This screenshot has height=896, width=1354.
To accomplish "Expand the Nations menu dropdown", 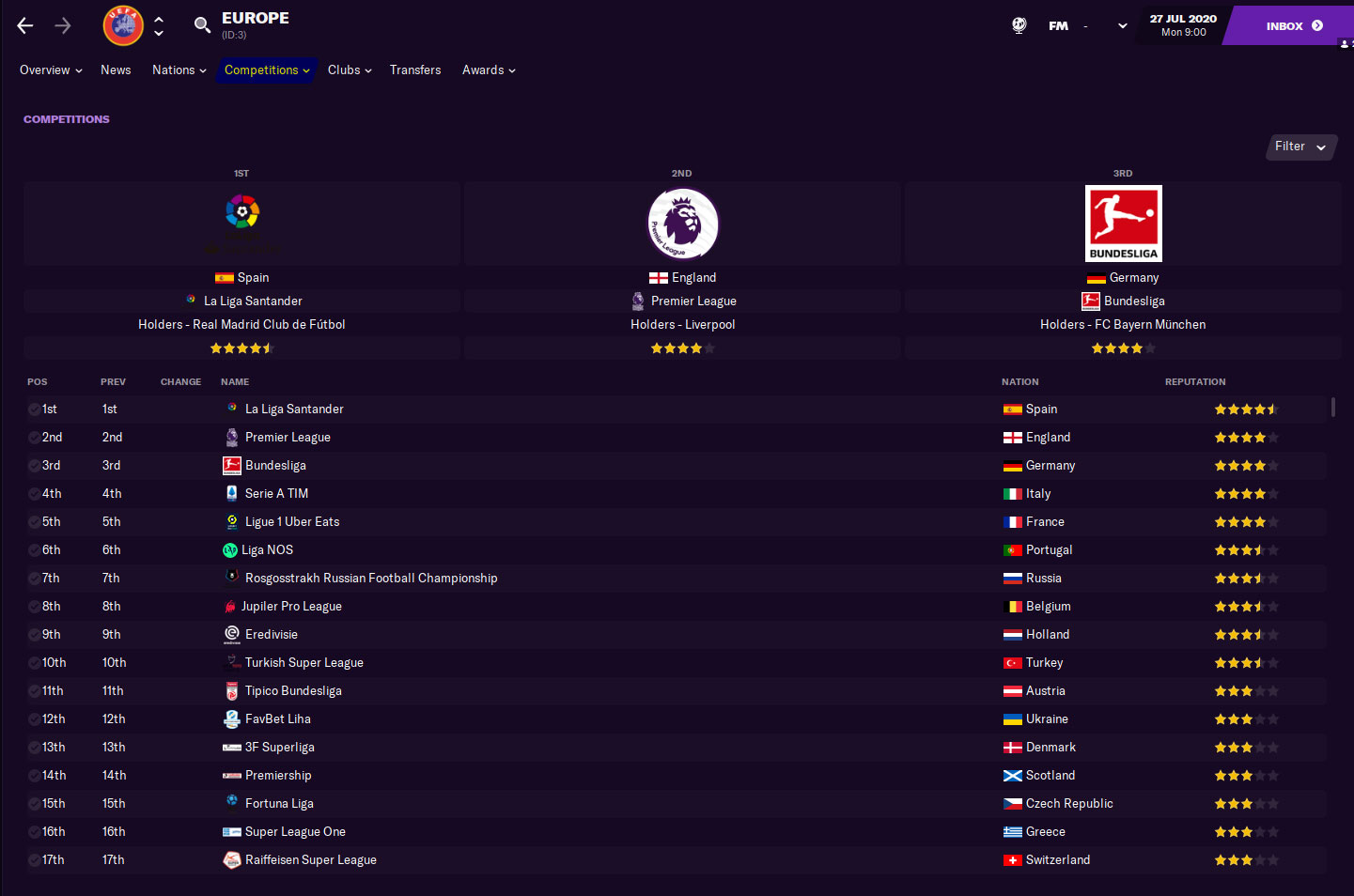I will pyautogui.click(x=179, y=70).
